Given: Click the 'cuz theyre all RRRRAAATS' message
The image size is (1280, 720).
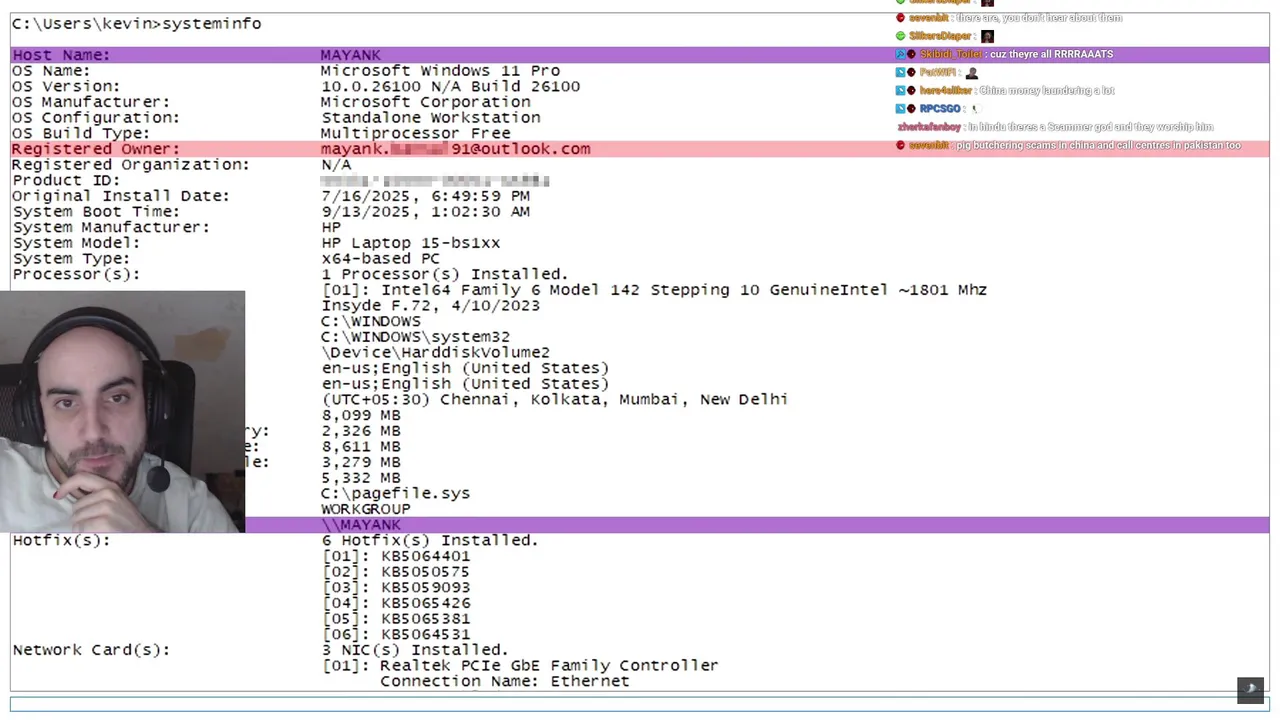Looking at the screenshot, I should click(1051, 54).
